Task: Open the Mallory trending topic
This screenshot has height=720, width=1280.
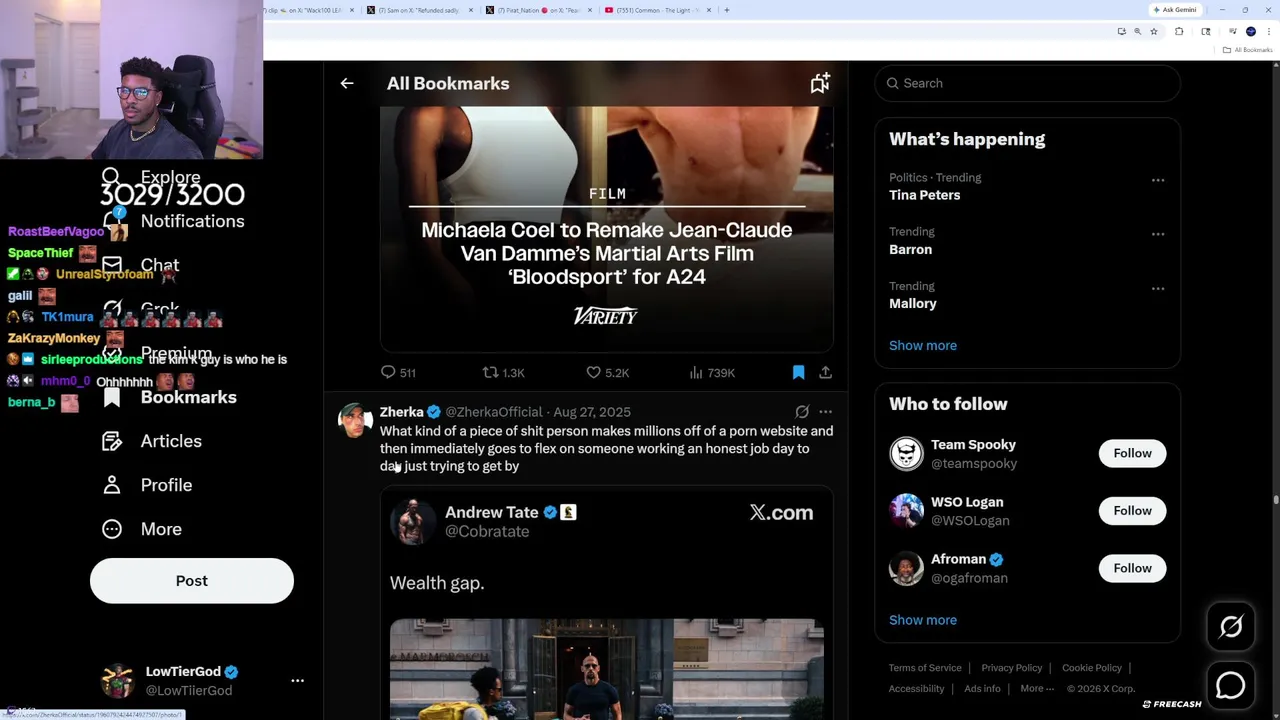Action: pyautogui.click(x=913, y=303)
